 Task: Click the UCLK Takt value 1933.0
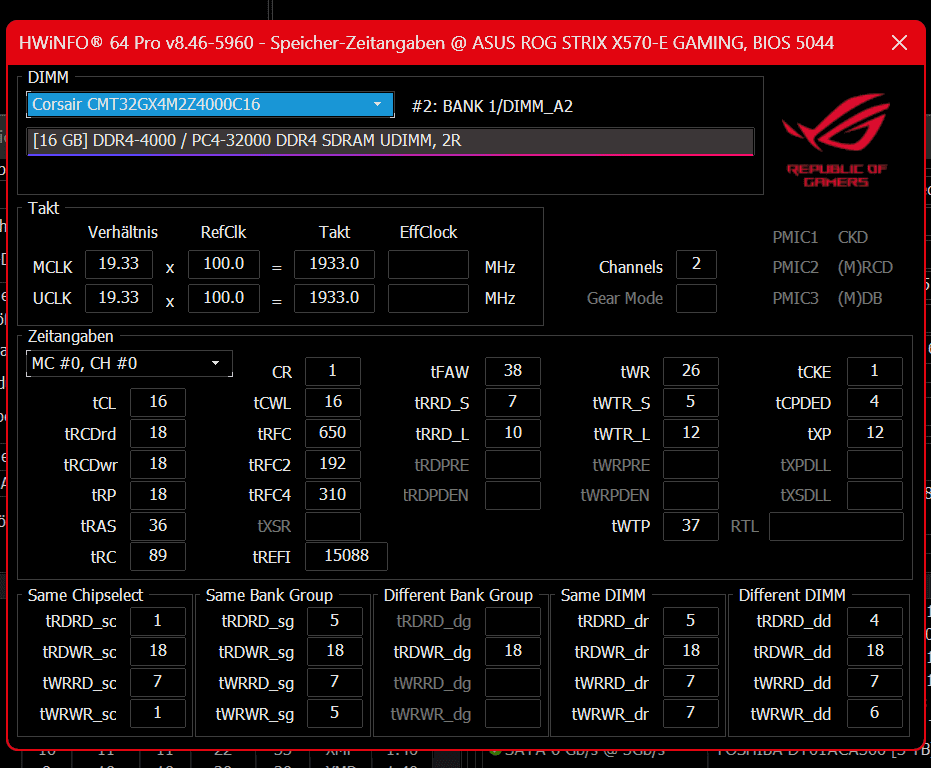coord(334,298)
